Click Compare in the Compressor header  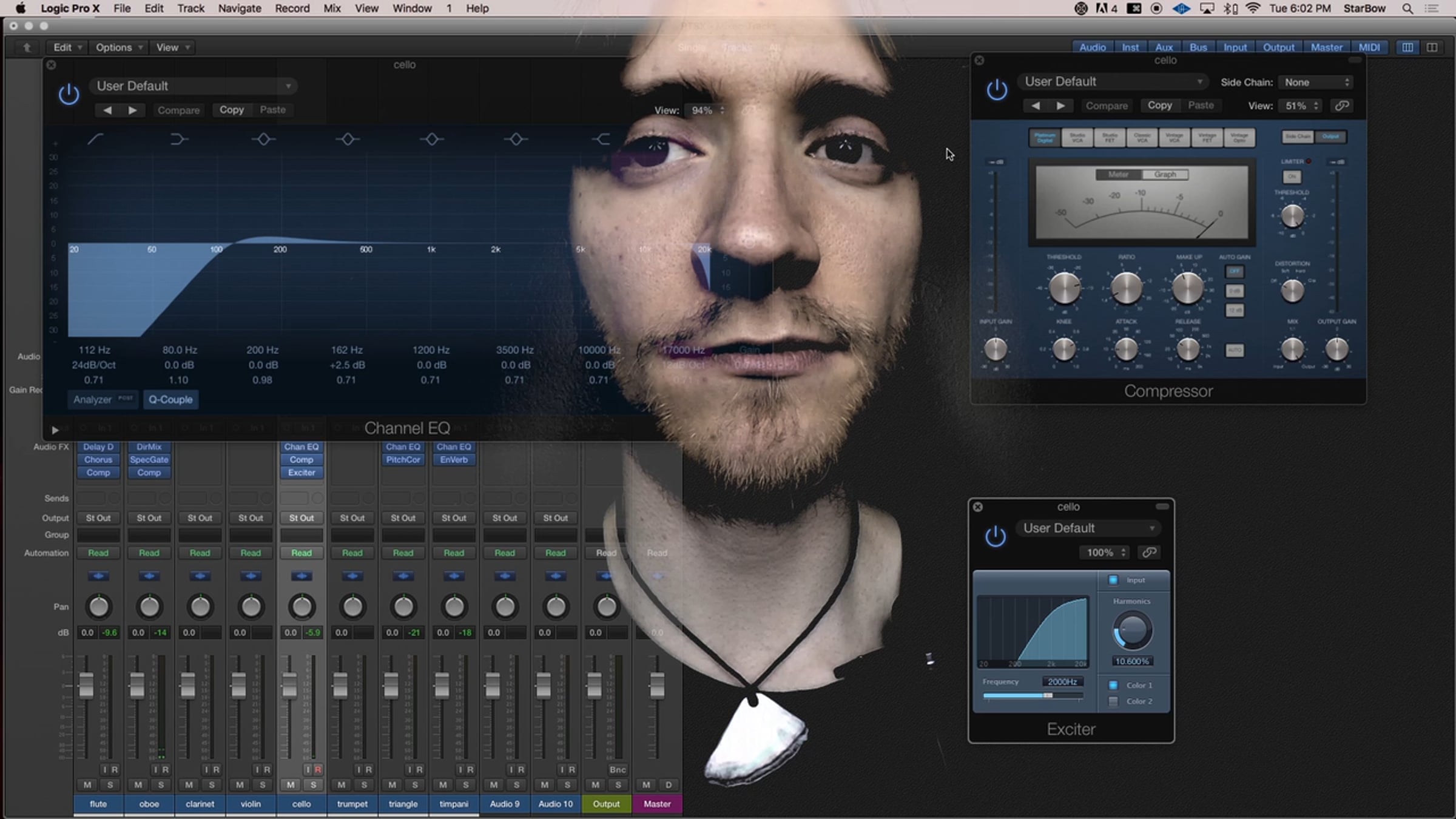1107,106
